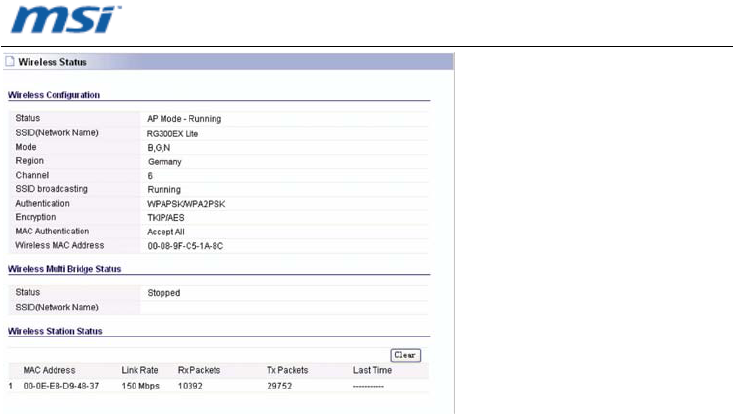Click the '150 Mbps' link rate cell
733x414 pixels.
click(x=141, y=386)
